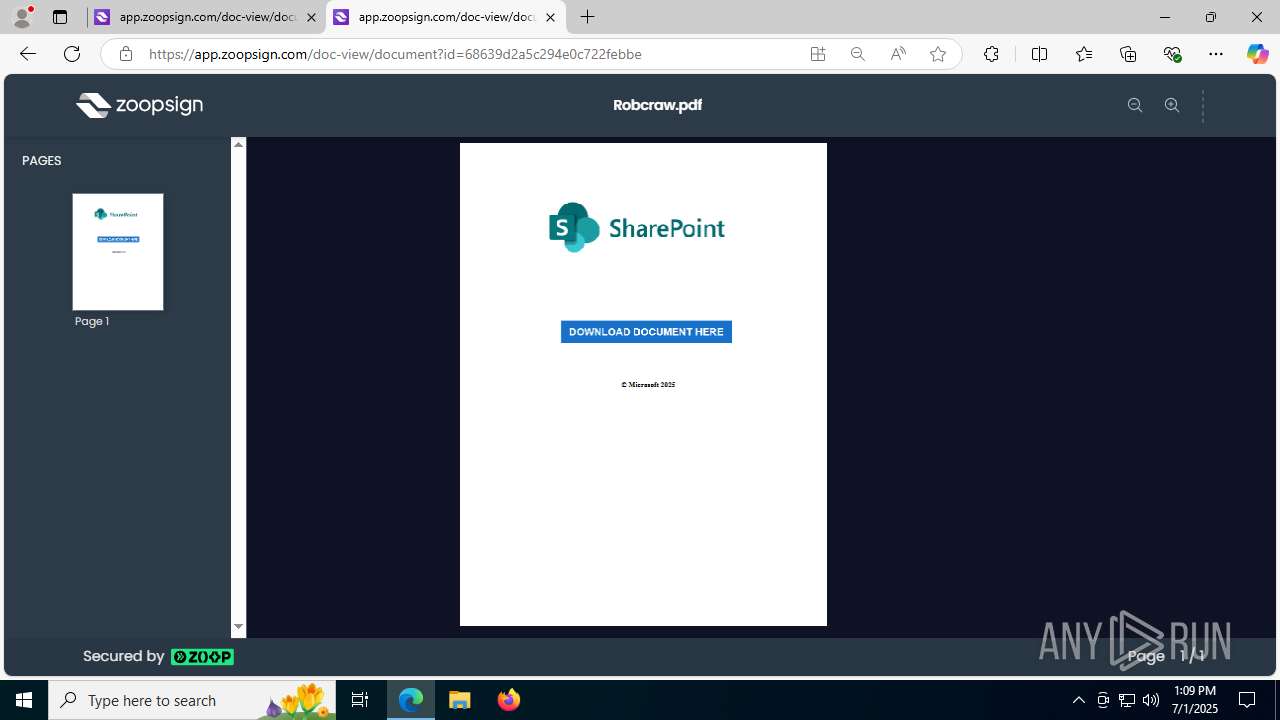The height and width of the screenshot is (720, 1280).
Task: Open Task View on taskbar
Action: pos(360,700)
